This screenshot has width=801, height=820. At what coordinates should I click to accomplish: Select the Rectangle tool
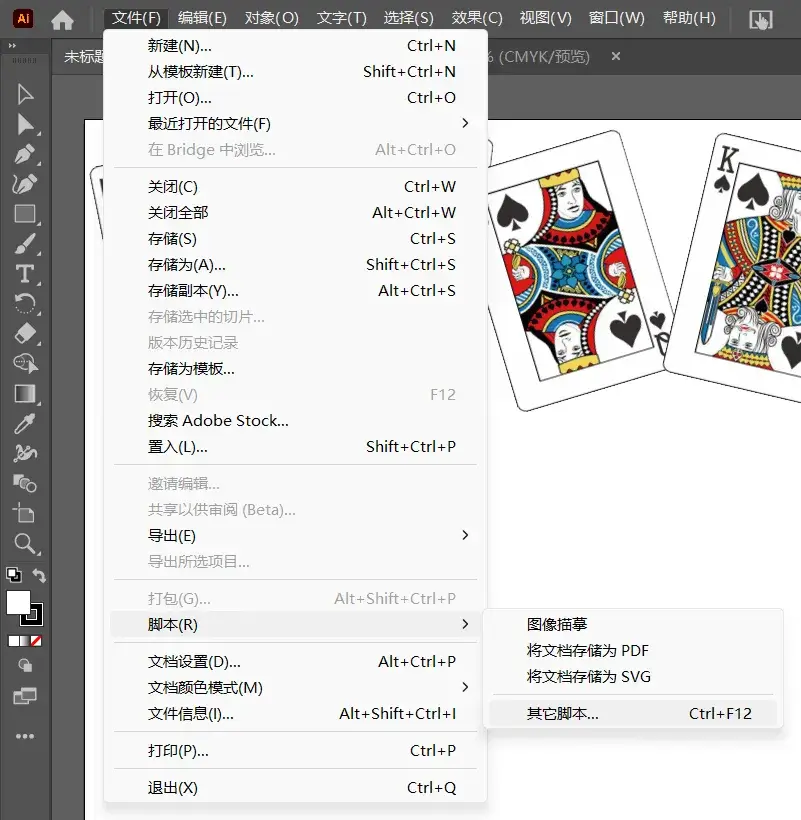click(x=25, y=214)
